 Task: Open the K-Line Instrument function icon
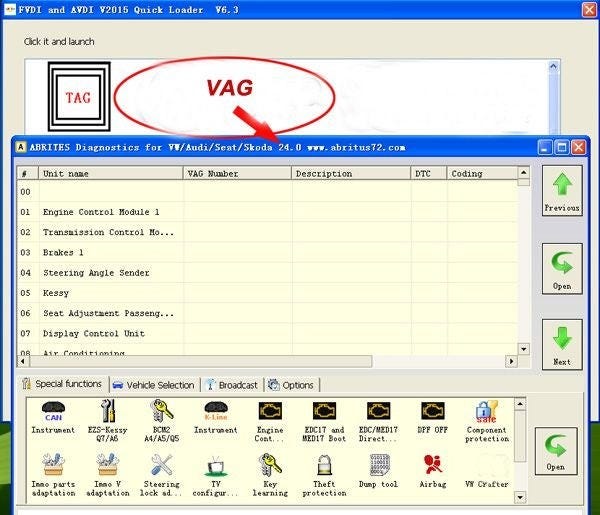pos(216,417)
